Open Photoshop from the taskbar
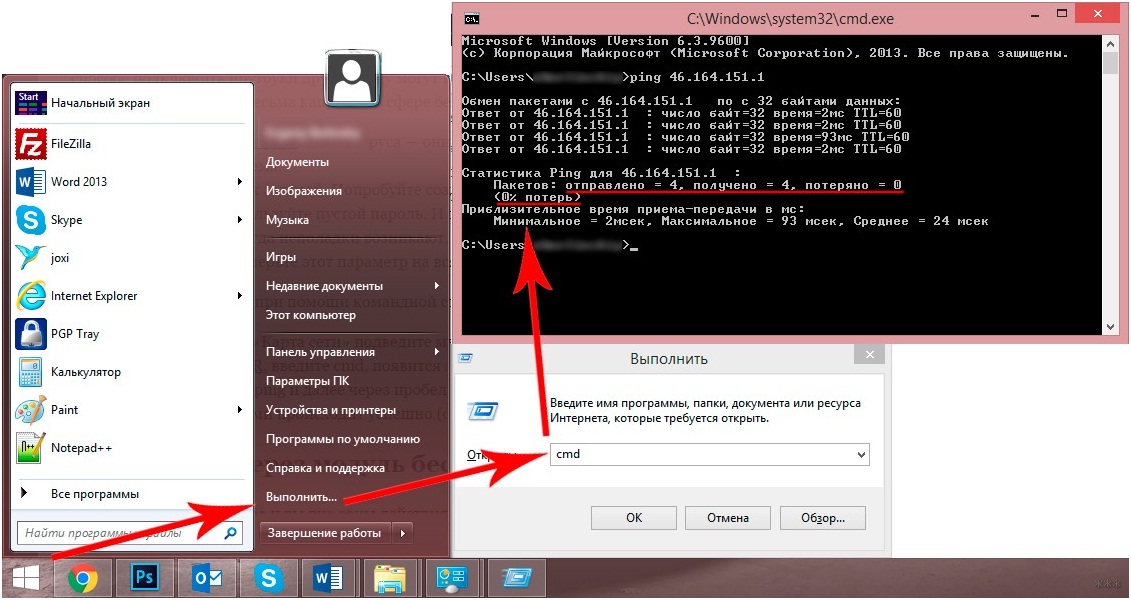1131x600 pixels. click(x=146, y=578)
